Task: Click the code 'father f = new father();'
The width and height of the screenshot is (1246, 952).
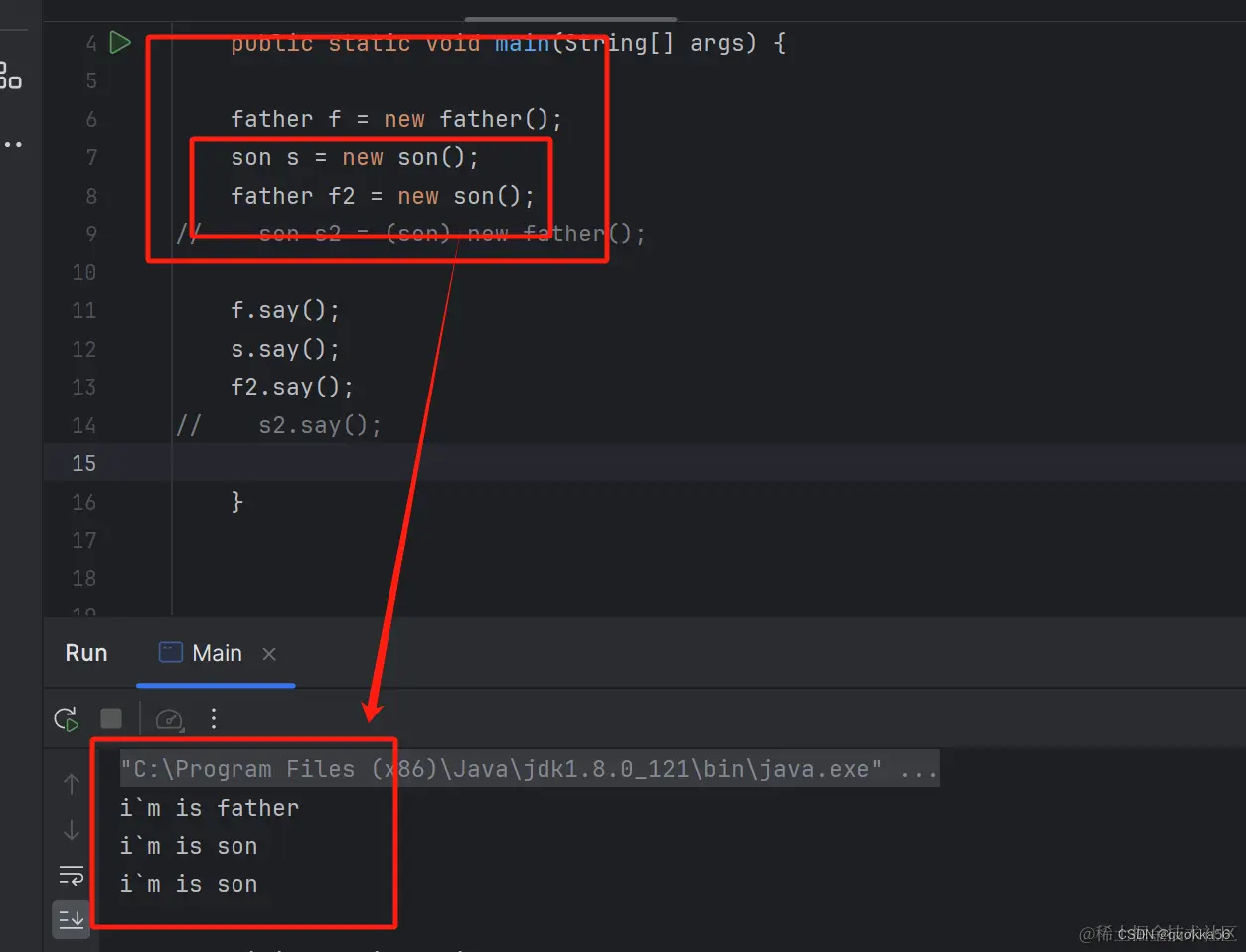Action: click(x=396, y=119)
